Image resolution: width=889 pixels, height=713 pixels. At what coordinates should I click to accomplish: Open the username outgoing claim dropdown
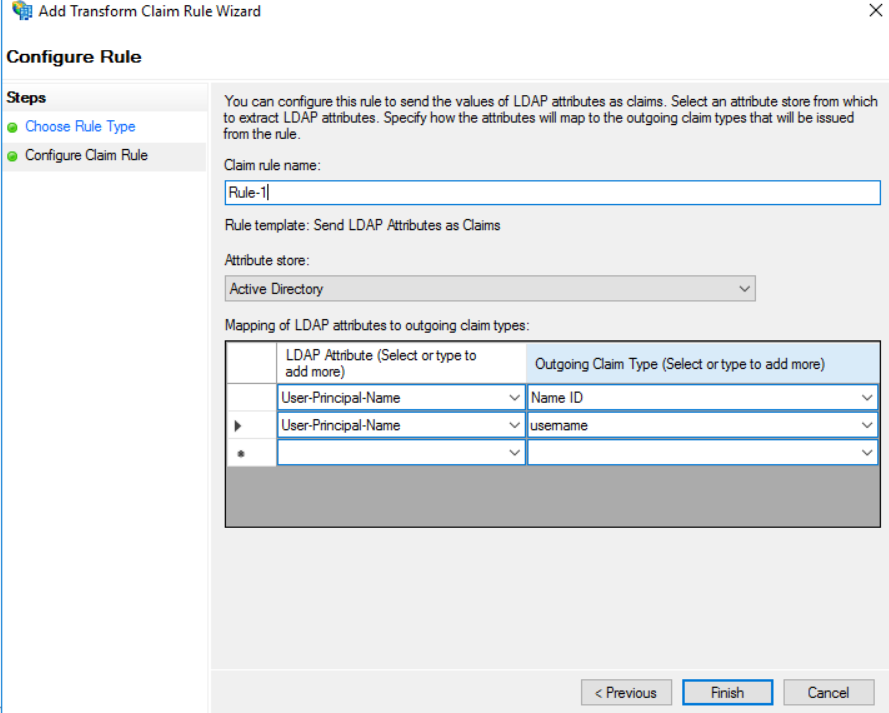point(866,426)
